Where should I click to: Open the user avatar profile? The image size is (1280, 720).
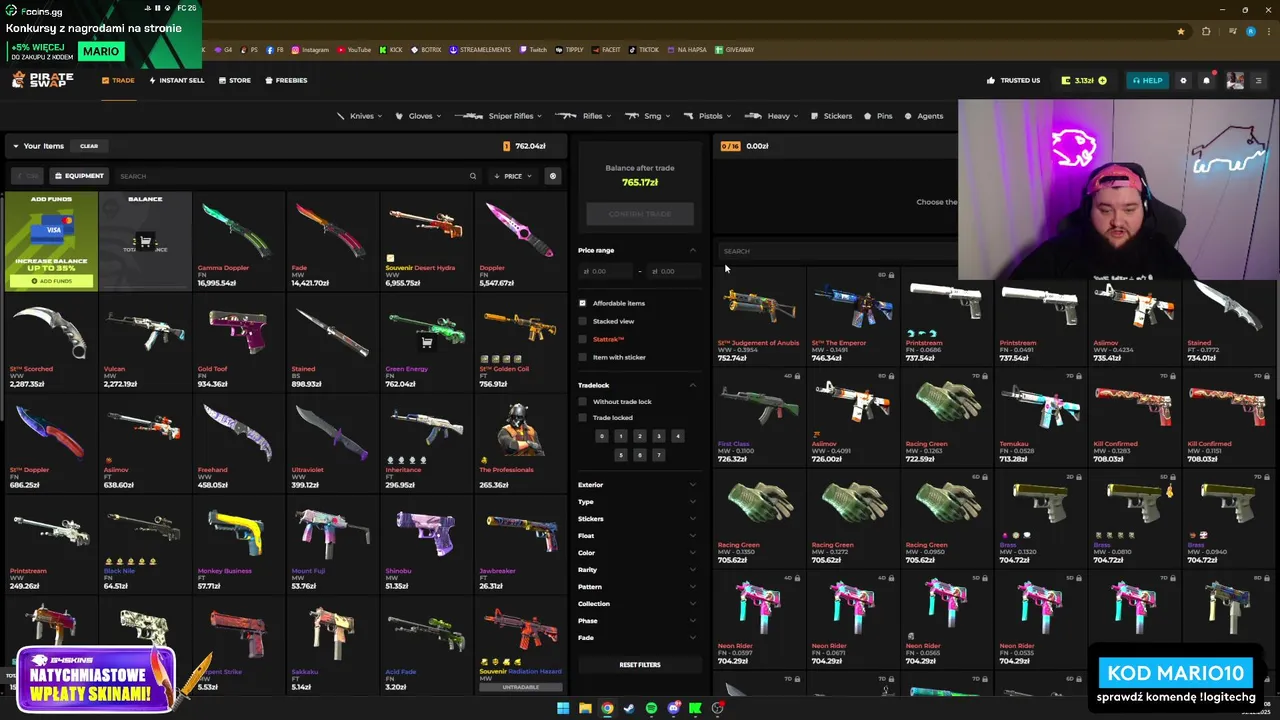pos(1235,80)
